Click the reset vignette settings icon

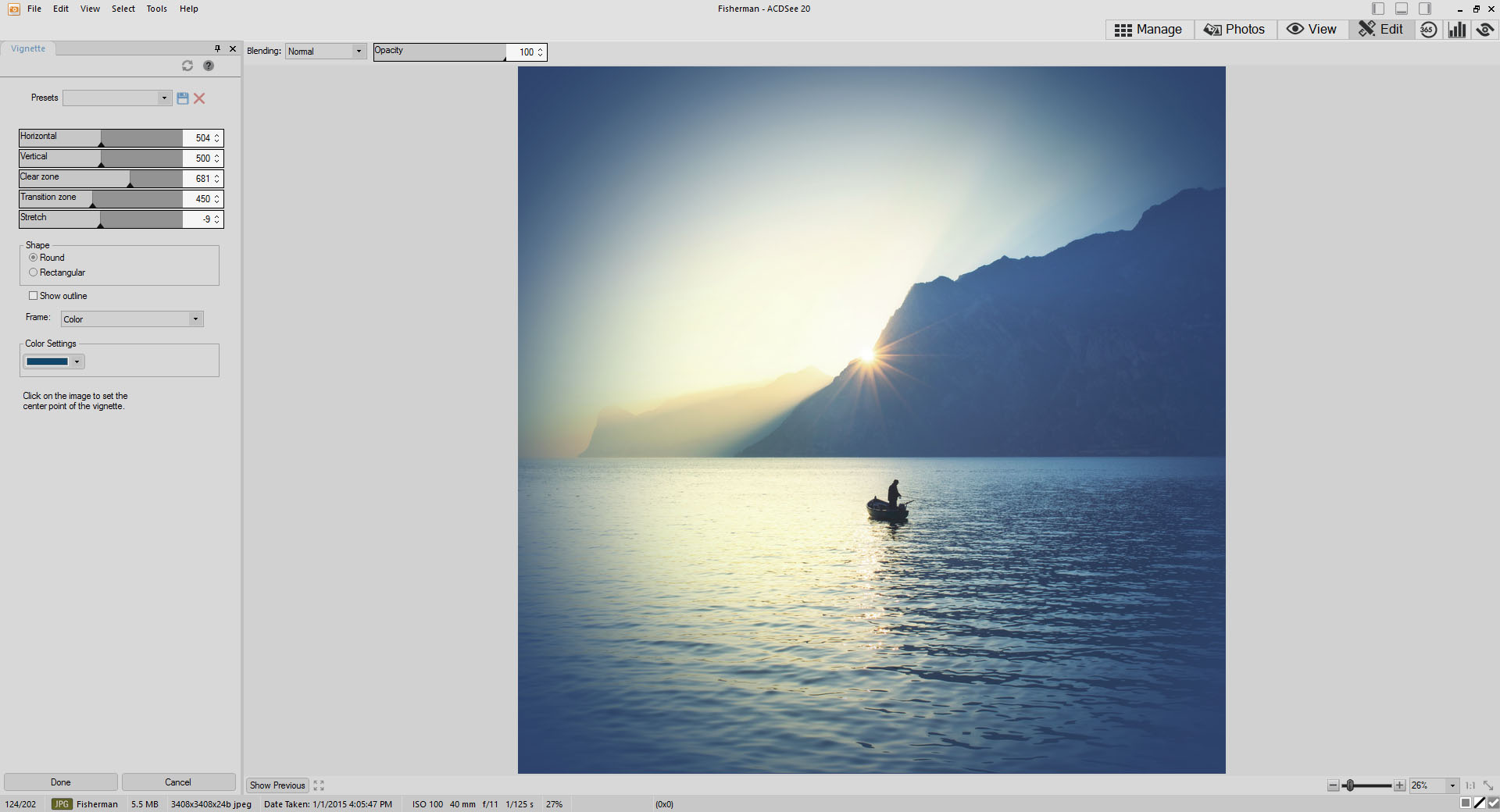(187, 66)
